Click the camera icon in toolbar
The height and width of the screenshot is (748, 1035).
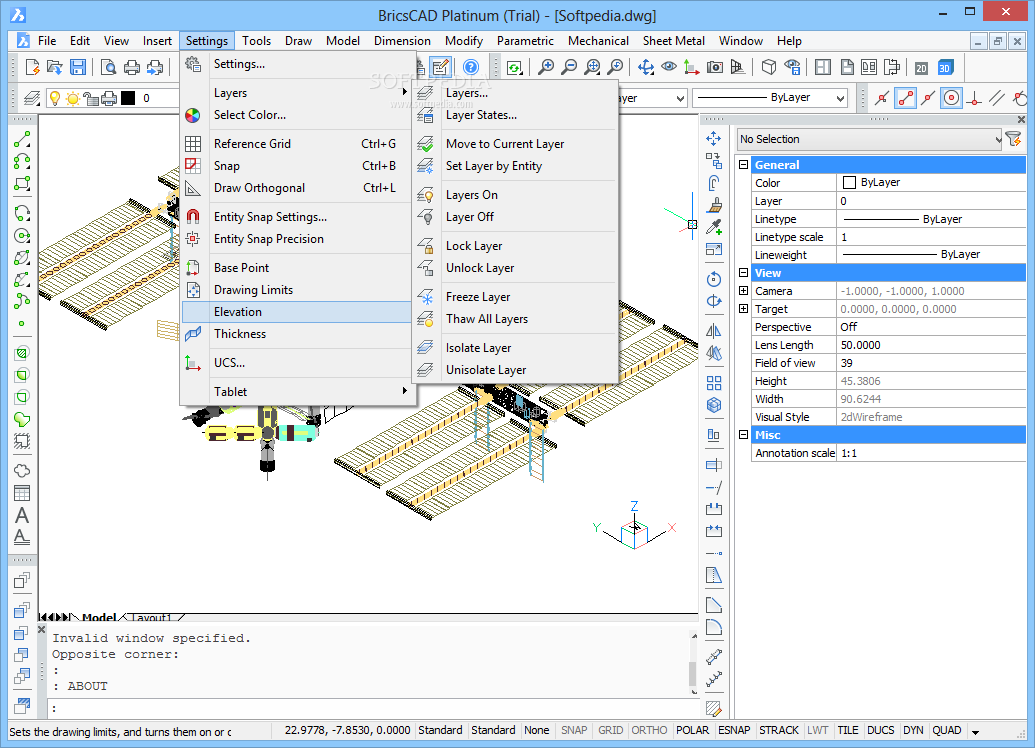[714, 67]
